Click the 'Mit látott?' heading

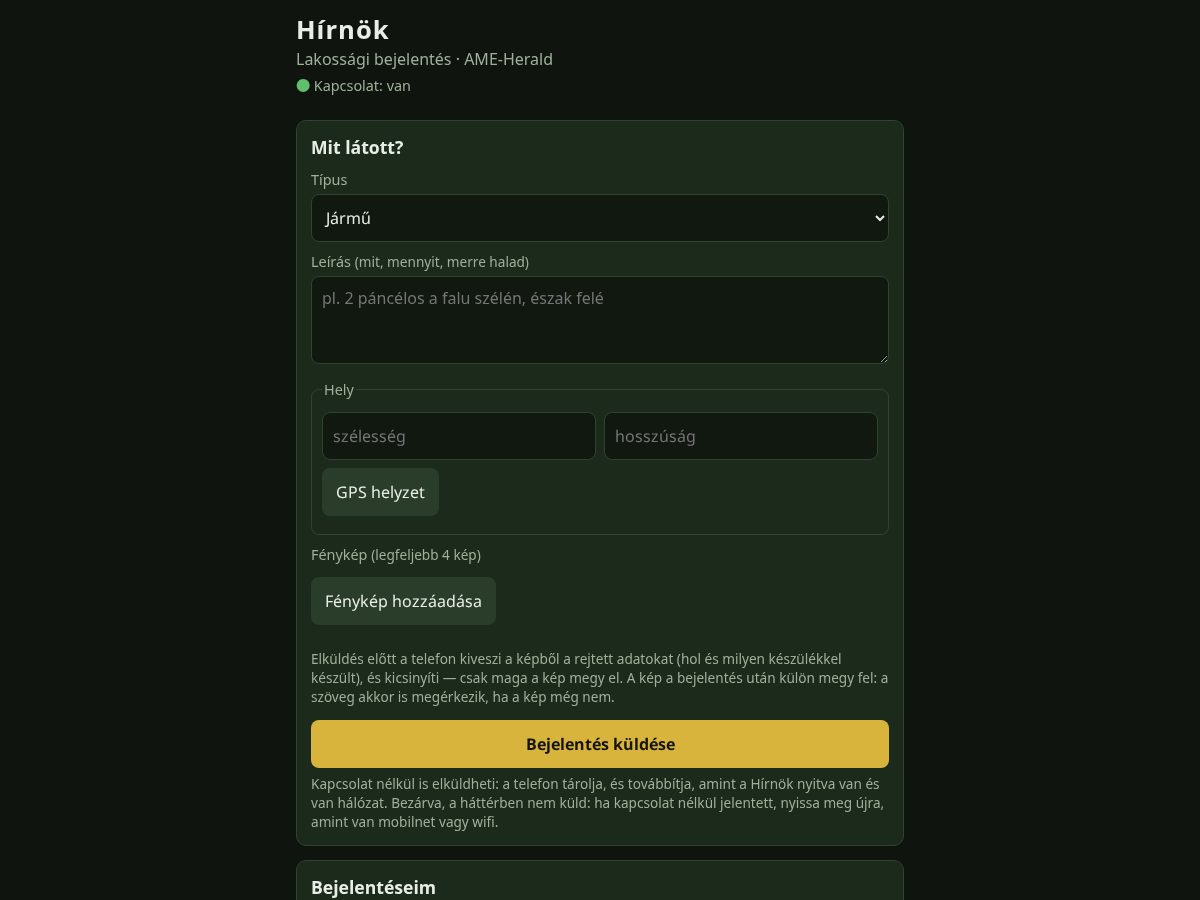357,148
